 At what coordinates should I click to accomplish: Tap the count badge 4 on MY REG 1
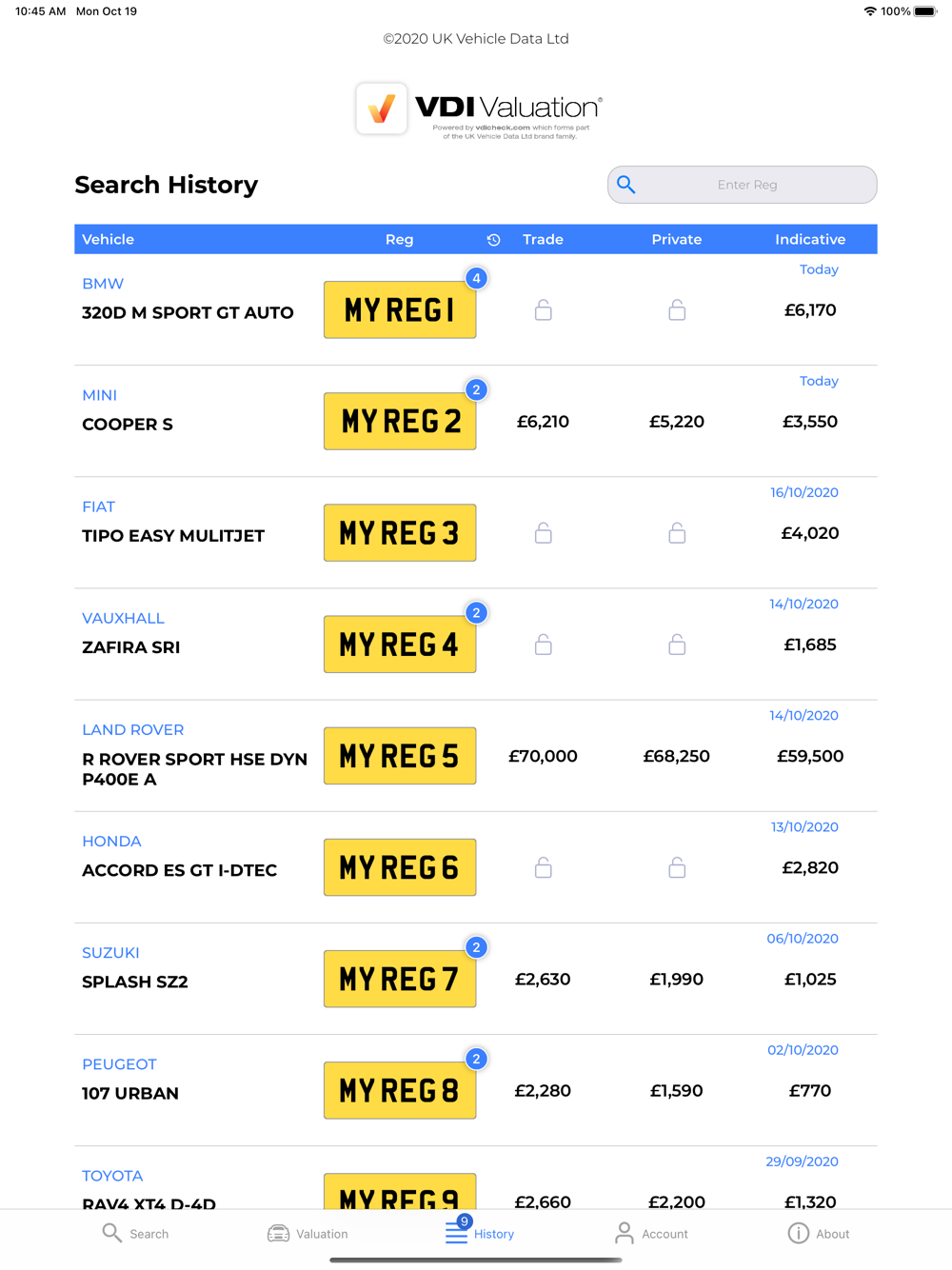tap(476, 278)
